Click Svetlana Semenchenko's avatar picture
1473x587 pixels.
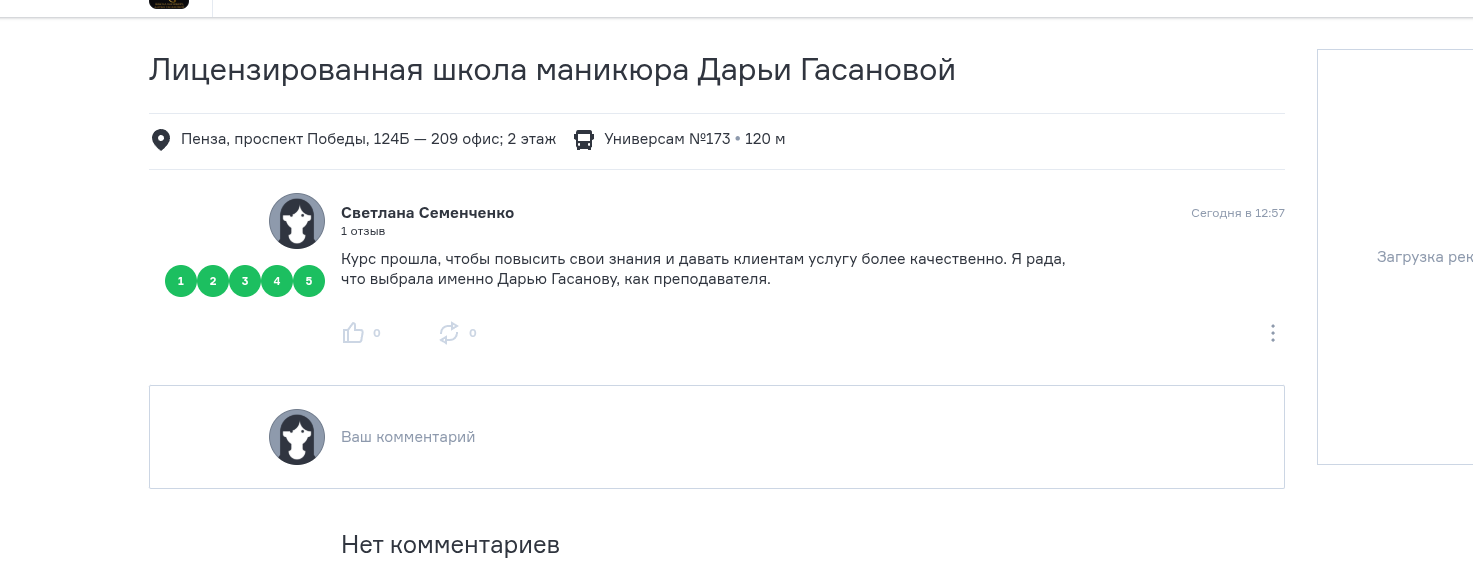(x=297, y=221)
